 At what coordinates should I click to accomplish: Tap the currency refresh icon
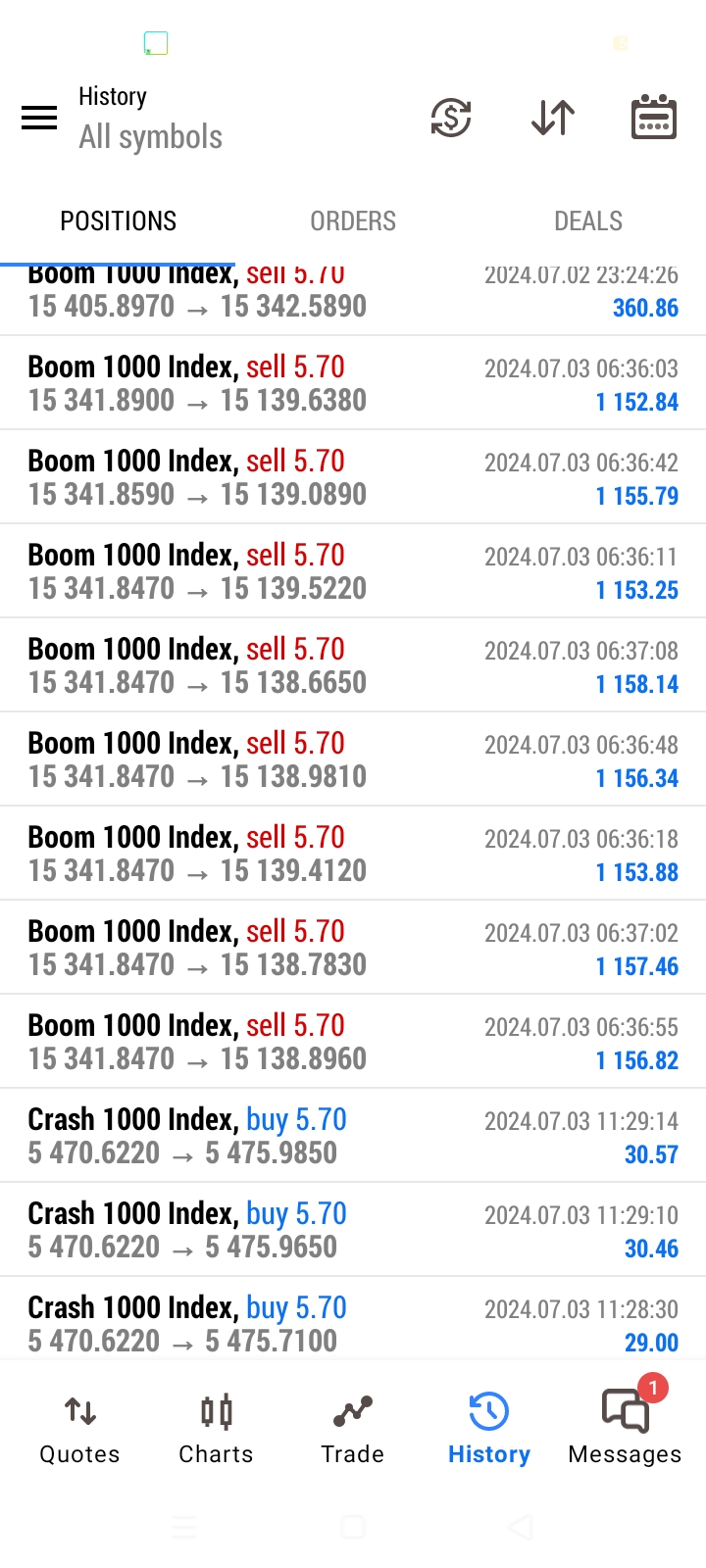pos(451,119)
